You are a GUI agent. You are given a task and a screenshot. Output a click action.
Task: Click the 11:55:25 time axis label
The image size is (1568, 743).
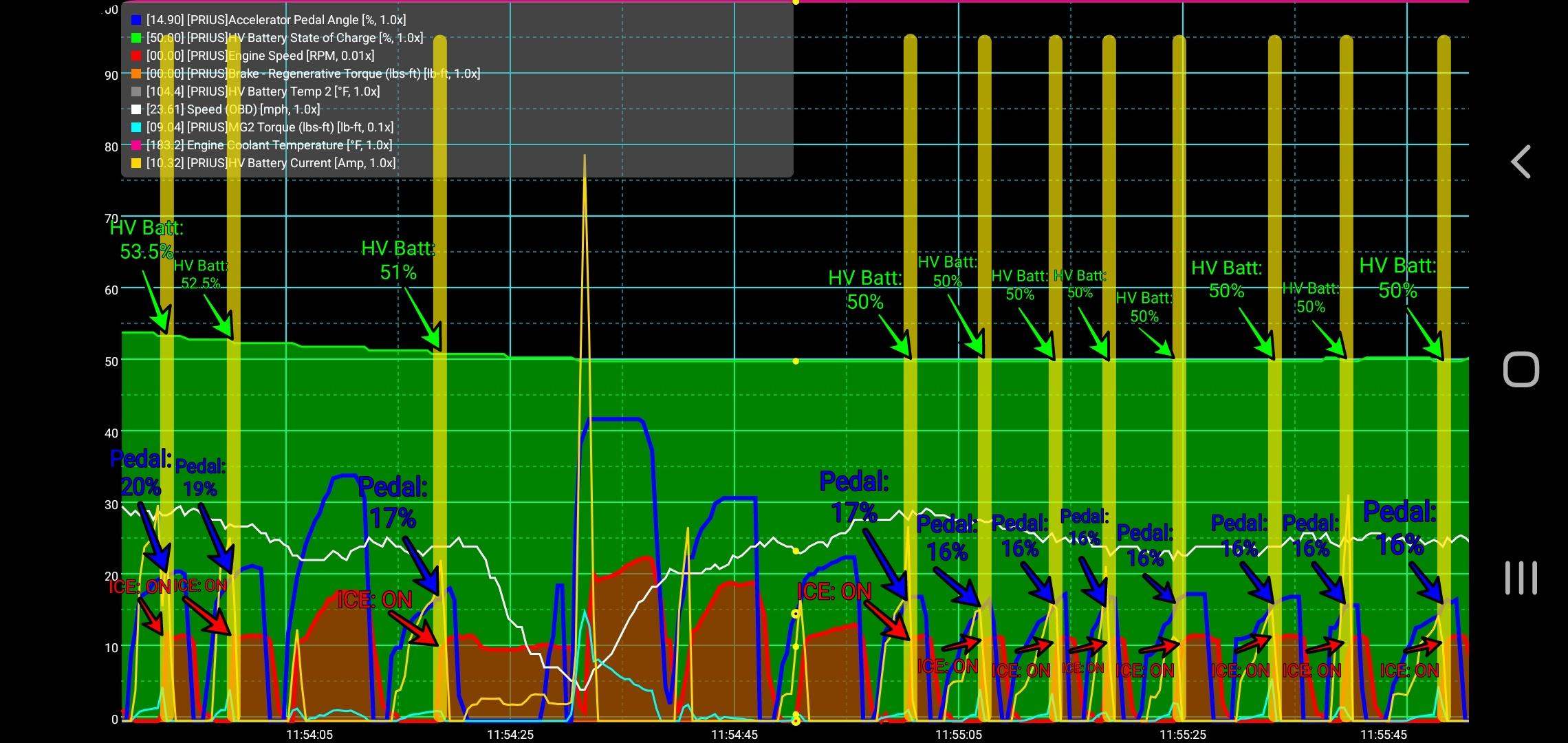coord(1183,734)
